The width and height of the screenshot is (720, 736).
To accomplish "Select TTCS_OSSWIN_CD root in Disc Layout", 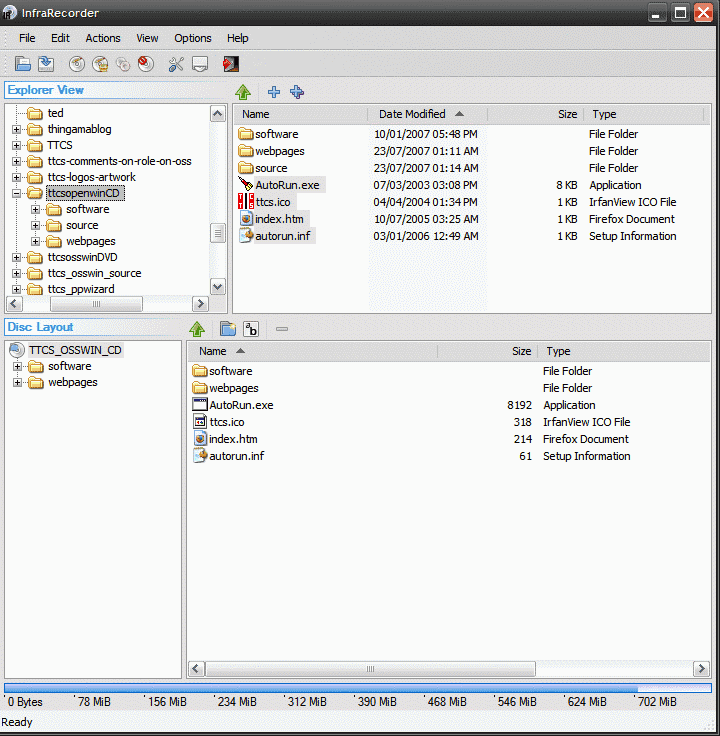I will click(75, 350).
